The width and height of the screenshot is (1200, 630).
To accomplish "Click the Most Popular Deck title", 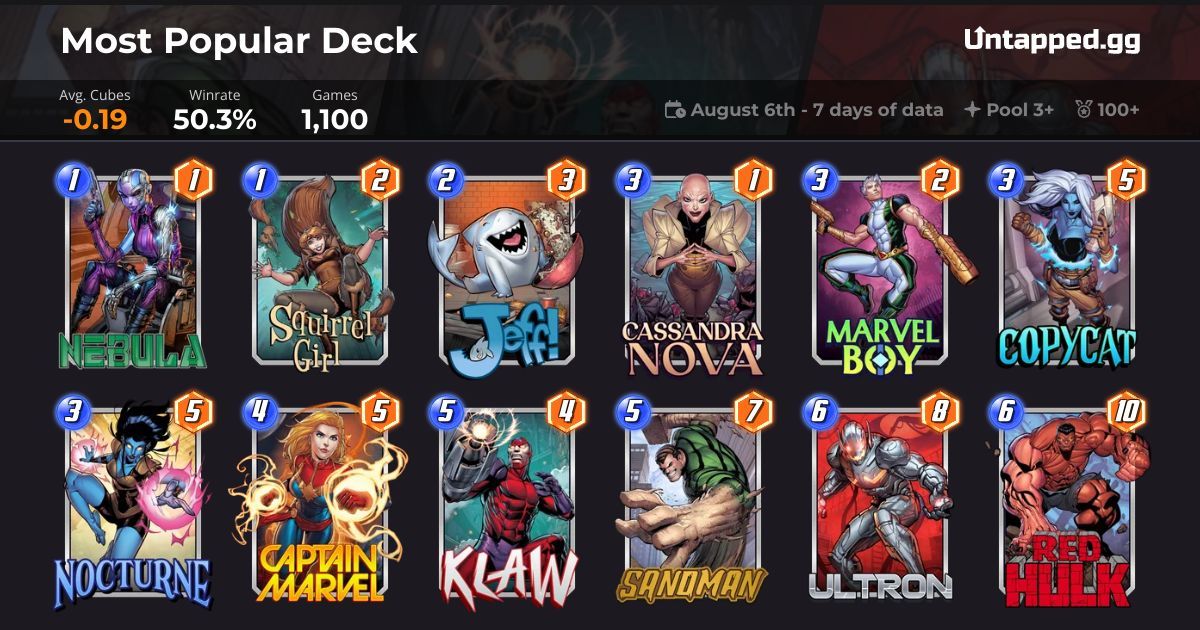I will pos(239,40).
